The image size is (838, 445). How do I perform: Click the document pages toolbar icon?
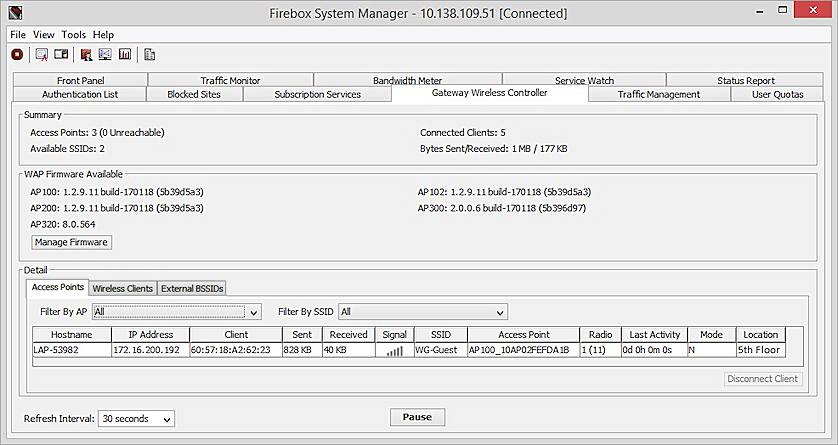click(150, 54)
